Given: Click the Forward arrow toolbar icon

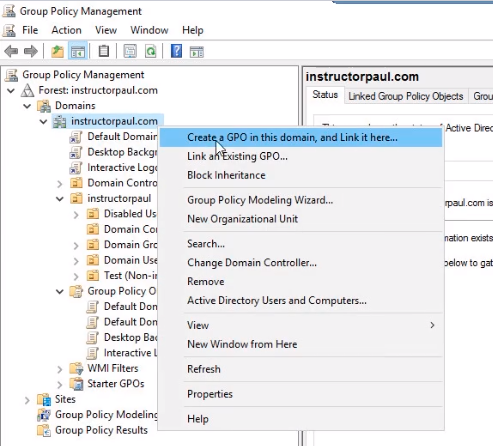Looking at the screenshot, I should pyautogui.click(x=31, y=52).
